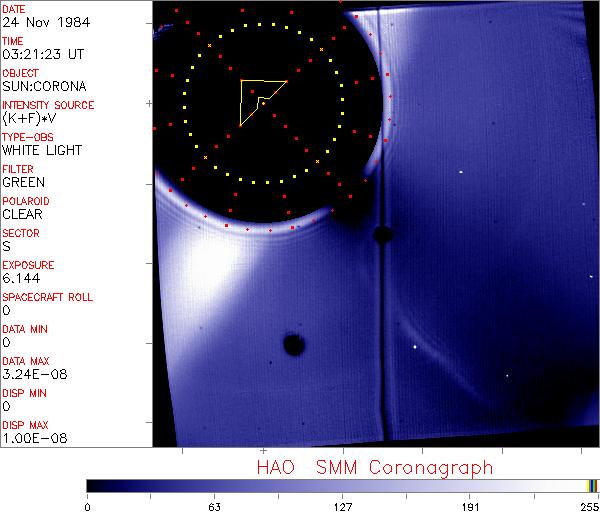This screenshot has width=600, height=512.
Task: Click the DATA MAX value 3.24E-08
Action: click(31, 374)
